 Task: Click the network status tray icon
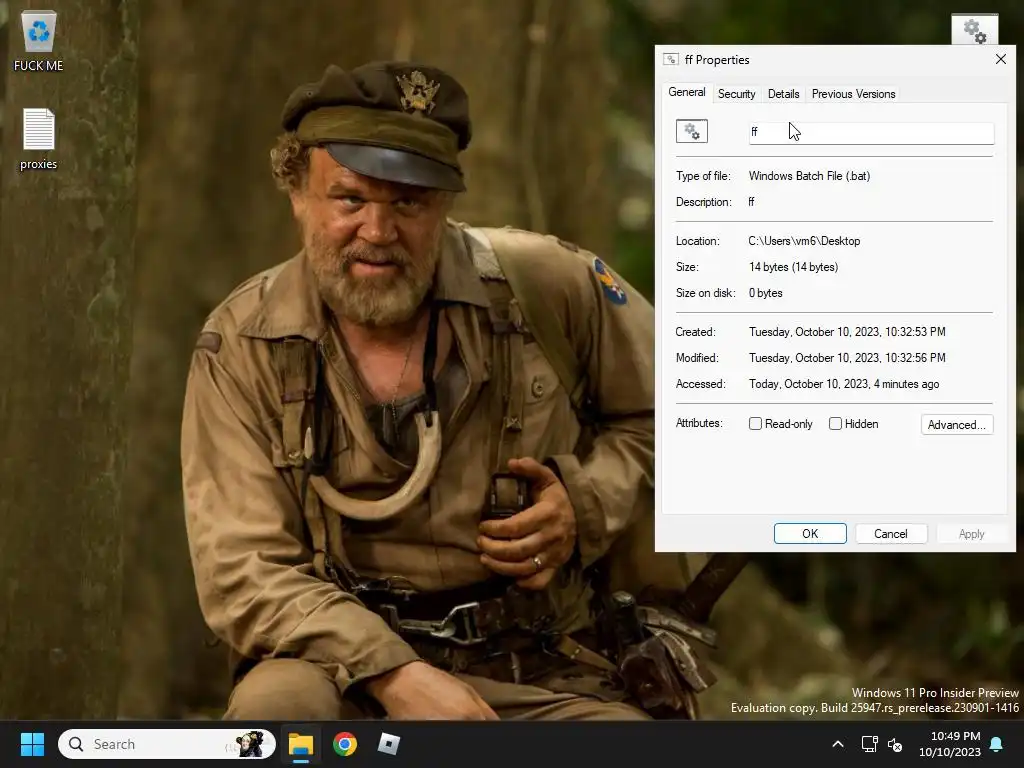869,744
